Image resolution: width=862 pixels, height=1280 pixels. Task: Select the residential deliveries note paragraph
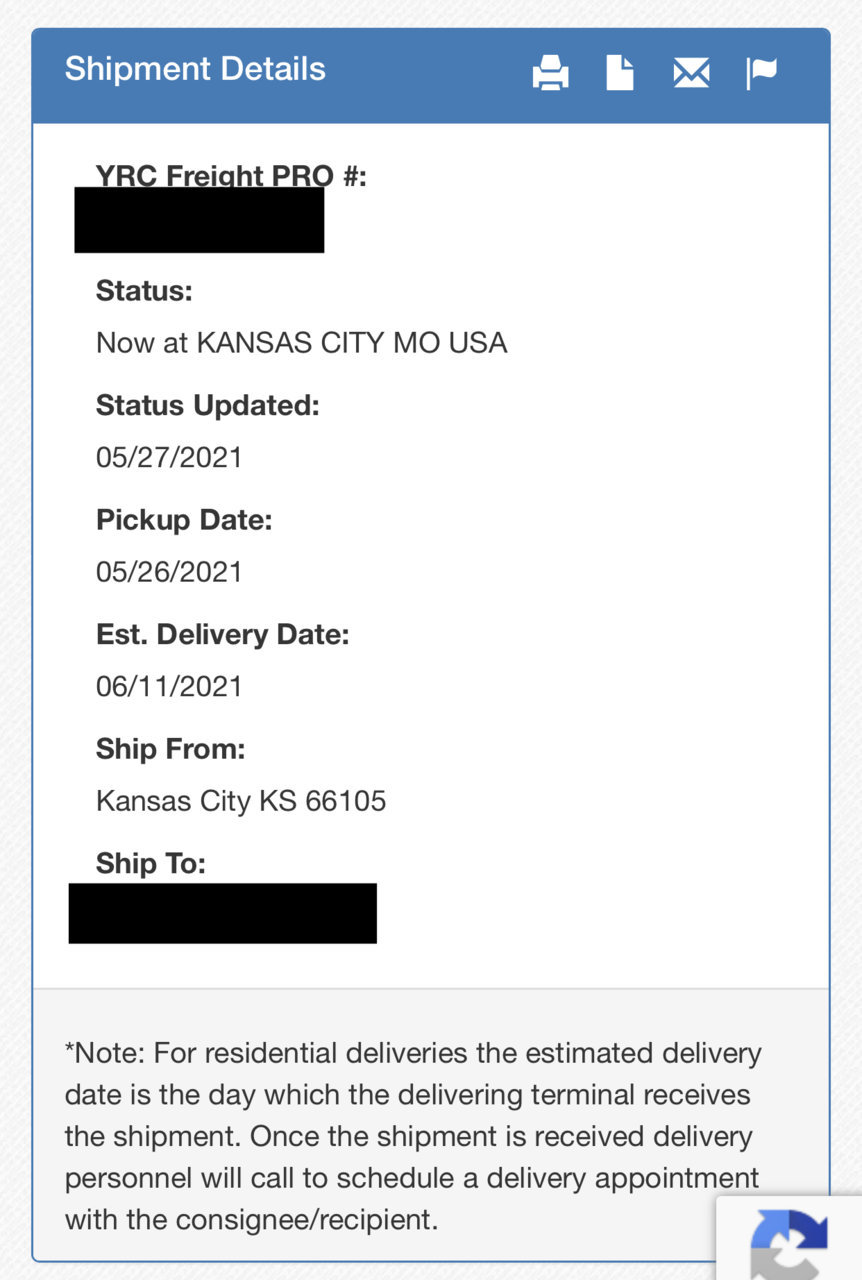pyautogui.click(x=413, y=1136)
